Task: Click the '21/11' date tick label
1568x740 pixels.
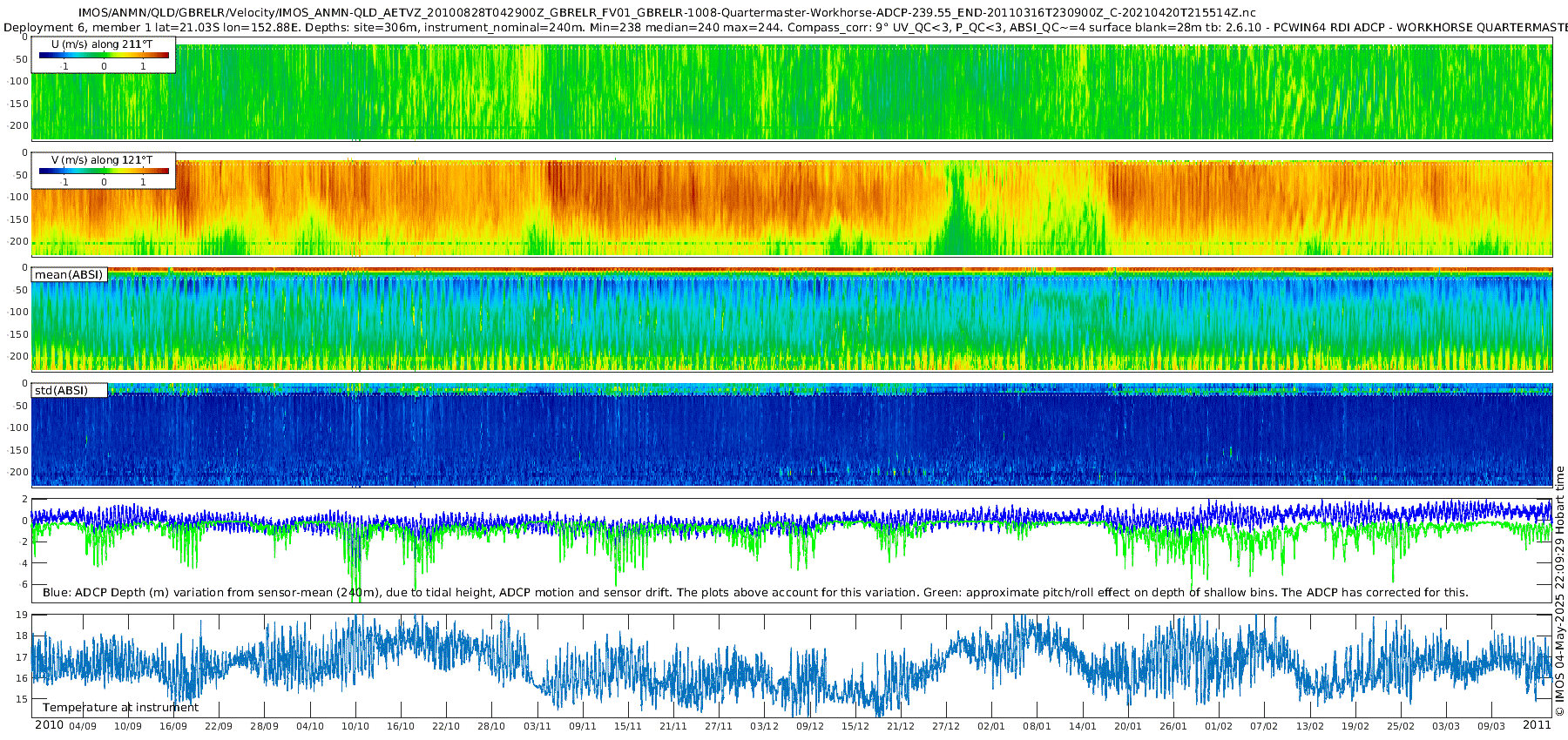Action: coord(673,726)
